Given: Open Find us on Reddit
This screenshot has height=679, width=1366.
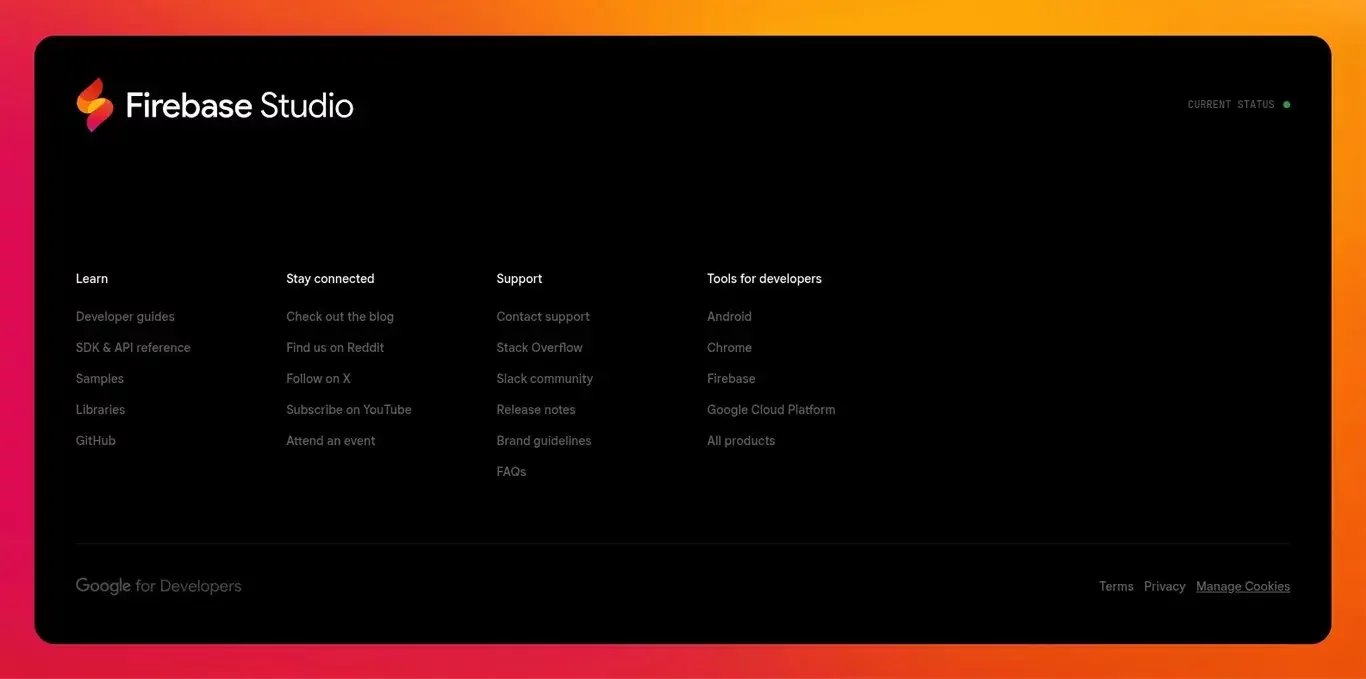Looking at the screenshot, I should click(335, 348).
